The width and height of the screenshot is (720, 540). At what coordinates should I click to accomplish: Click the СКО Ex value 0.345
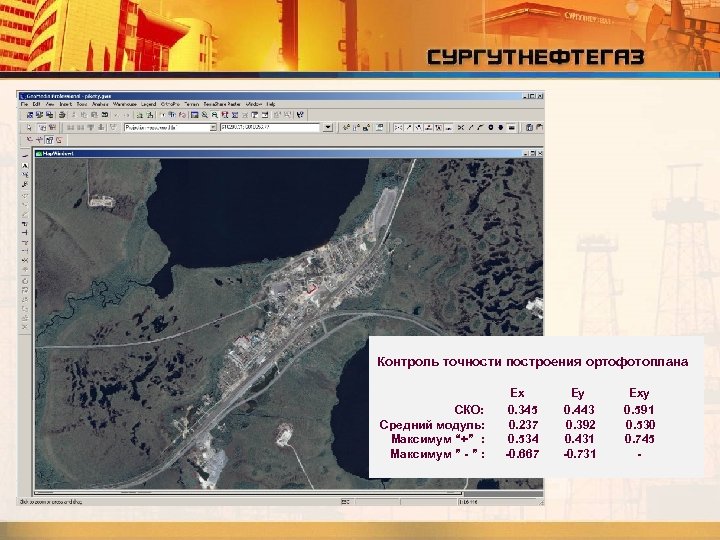click(x=523, y=410)
